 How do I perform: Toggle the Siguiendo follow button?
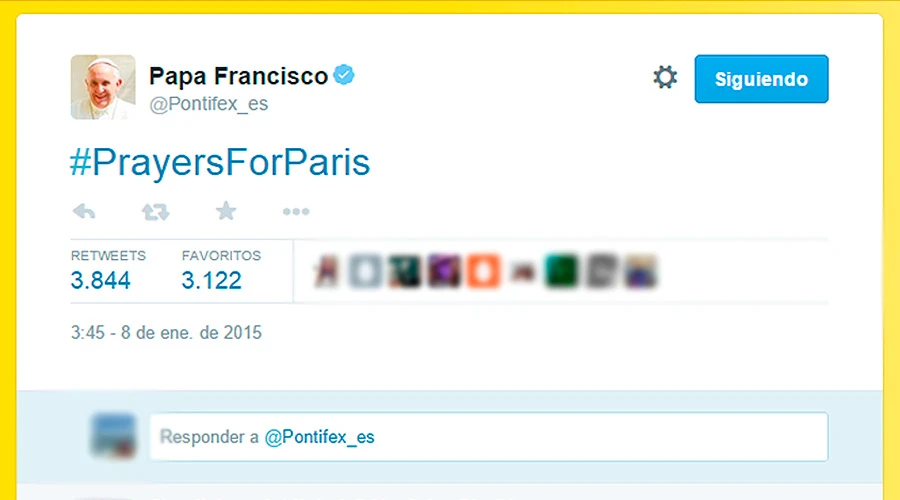click(x=761, y=79)
